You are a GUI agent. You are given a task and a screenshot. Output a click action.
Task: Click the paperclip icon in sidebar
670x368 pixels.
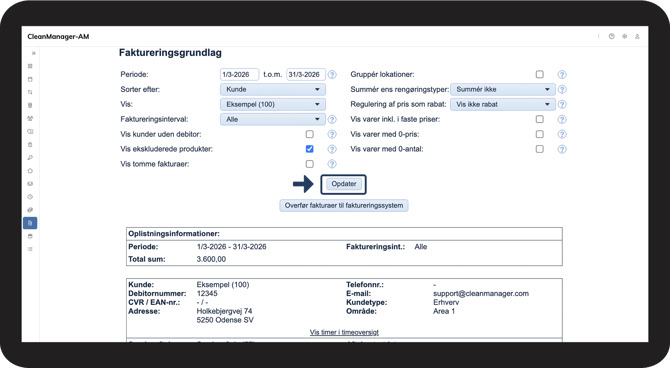point(30,210)
